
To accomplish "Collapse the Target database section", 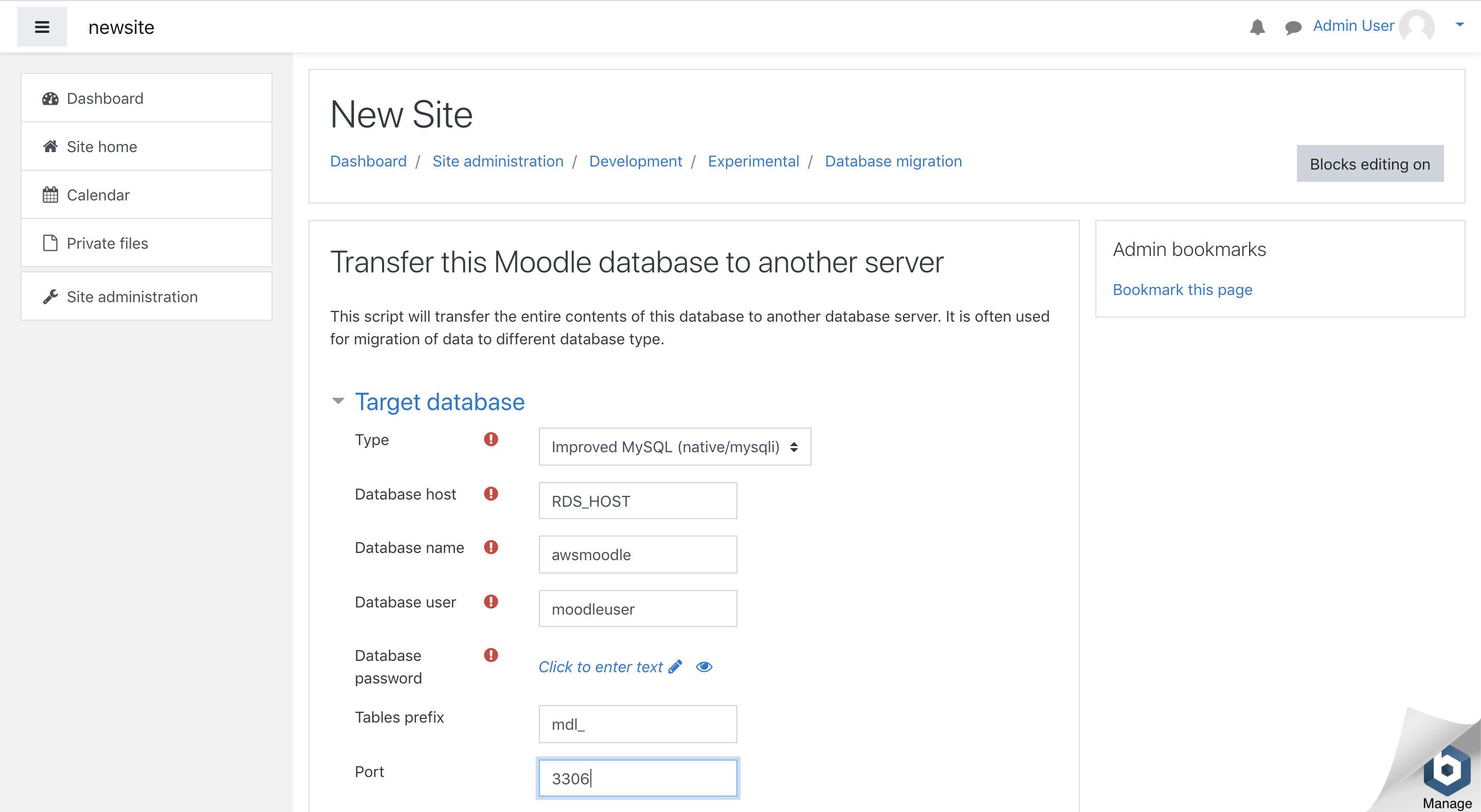I will click(338, 401).
